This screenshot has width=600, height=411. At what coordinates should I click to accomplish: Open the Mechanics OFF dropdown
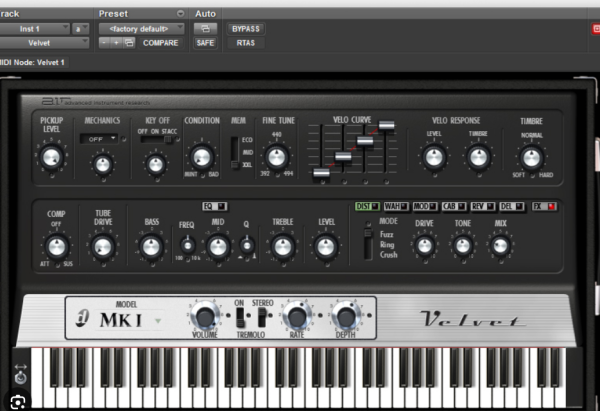coord(101,139)
